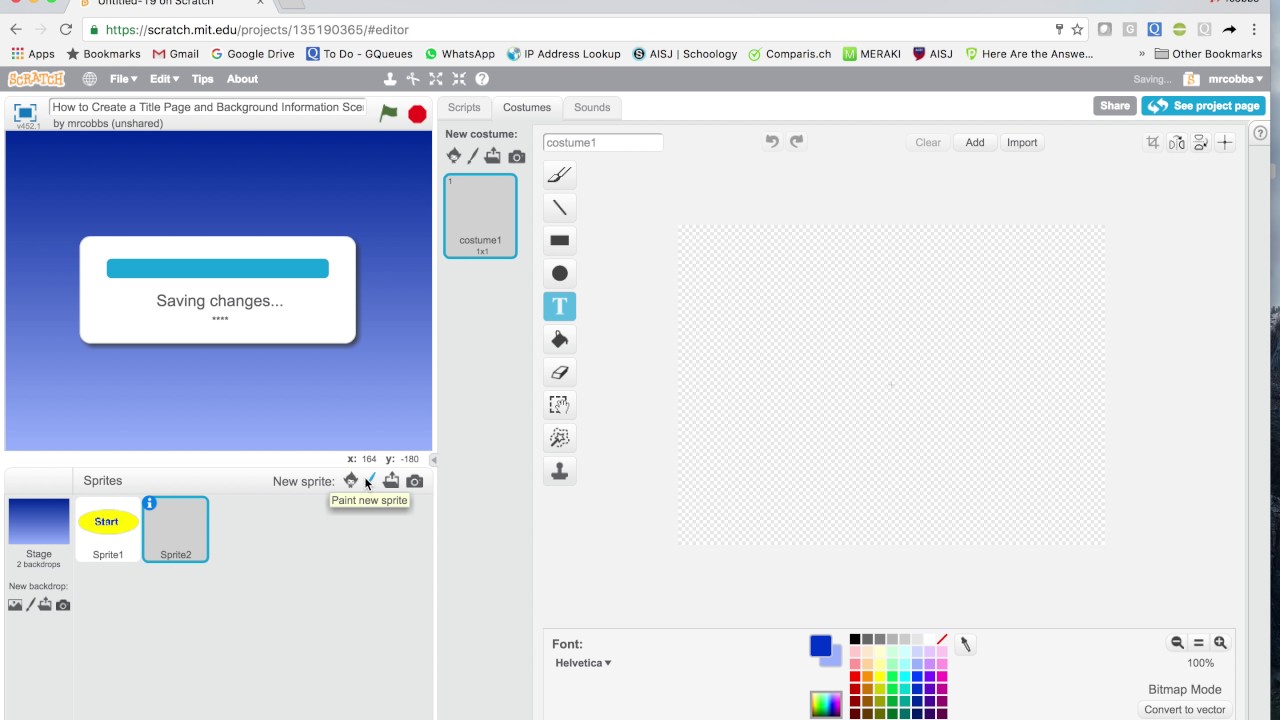
Task: Create new sprite from camera
Action: pos(415,481)
